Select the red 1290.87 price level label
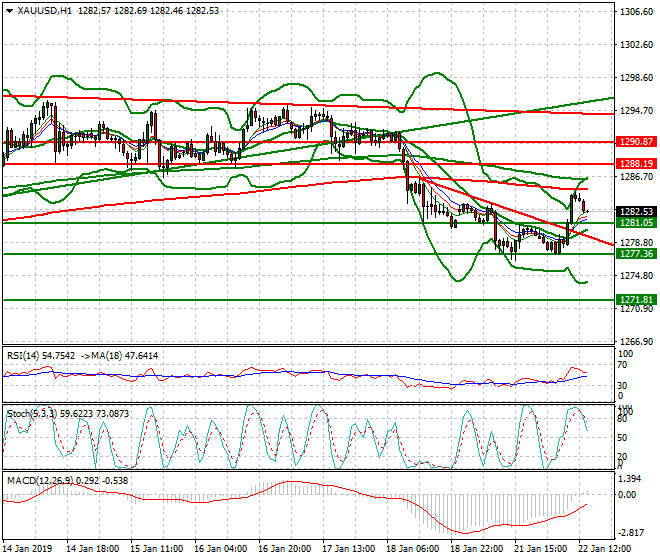660x560 pixels. pyautogui.click(x=636, y=142)
